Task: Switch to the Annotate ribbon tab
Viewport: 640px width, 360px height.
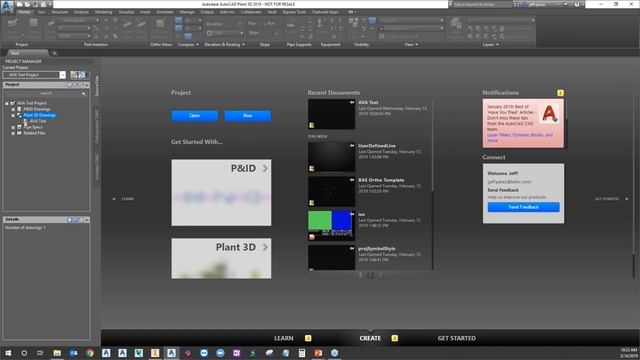Action: (165, 12)
